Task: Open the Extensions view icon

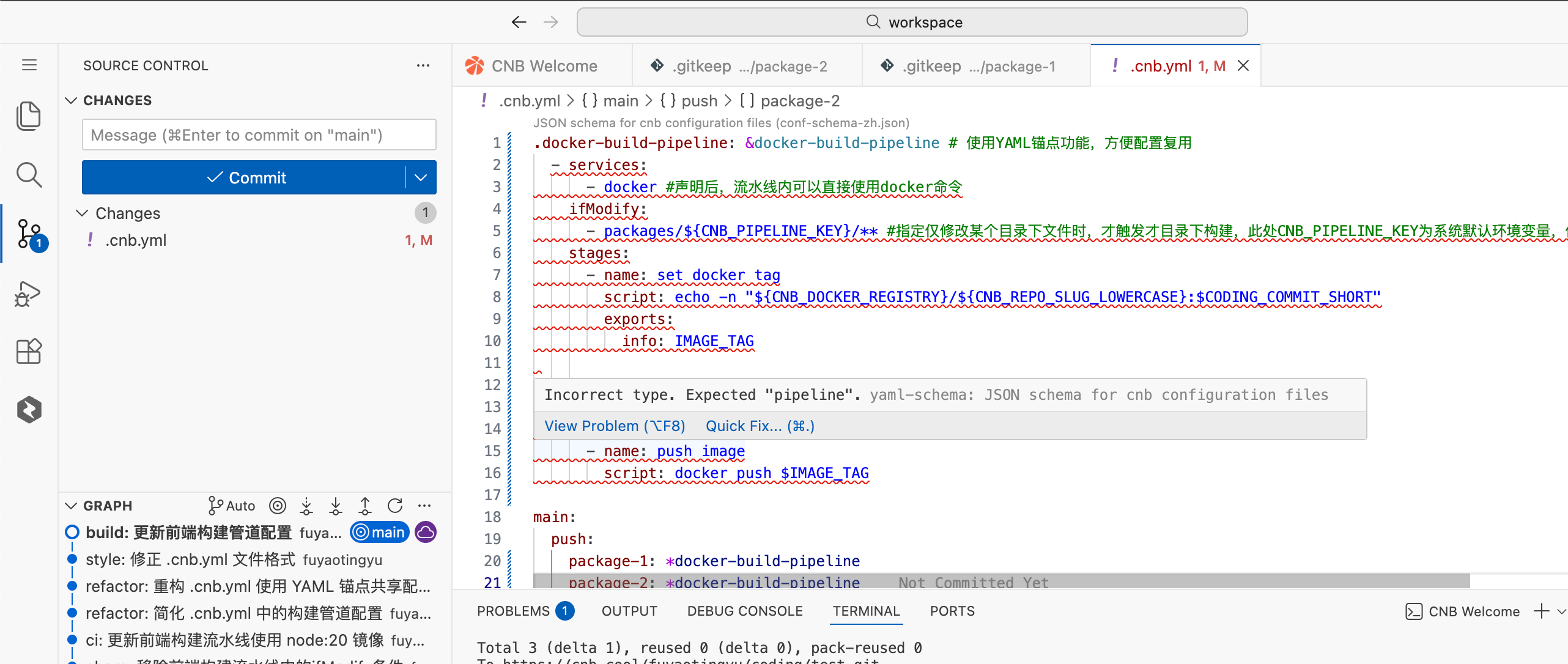Action: [x=28, y=352]
